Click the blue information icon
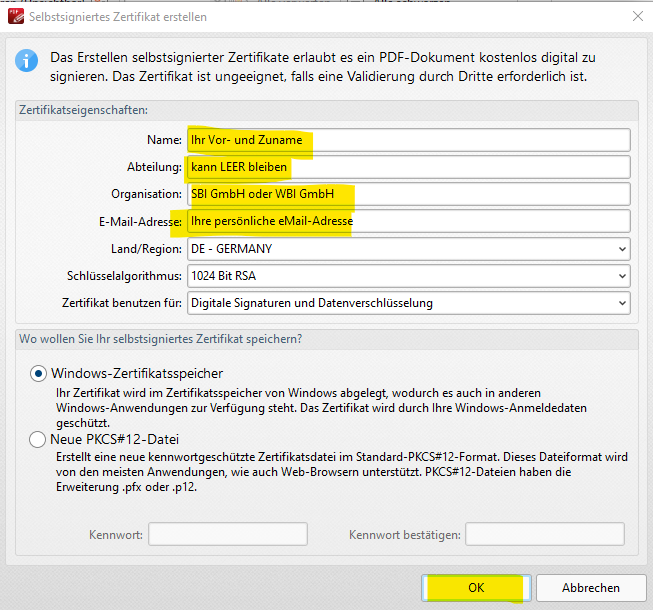Screen dimensions: 653x610 point(26,62)
